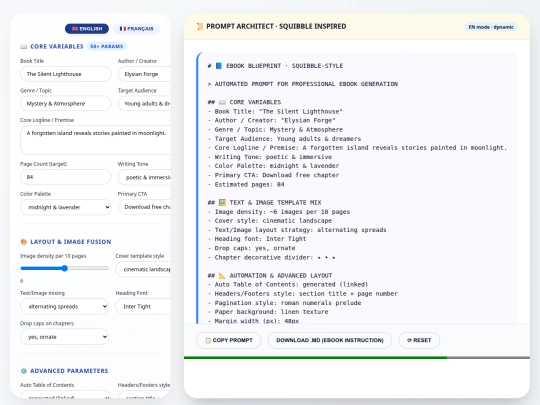Click the Copy Prompt button
Image resolution: width=540 pixels, height=405 pixels.
[x=229, y=340]
